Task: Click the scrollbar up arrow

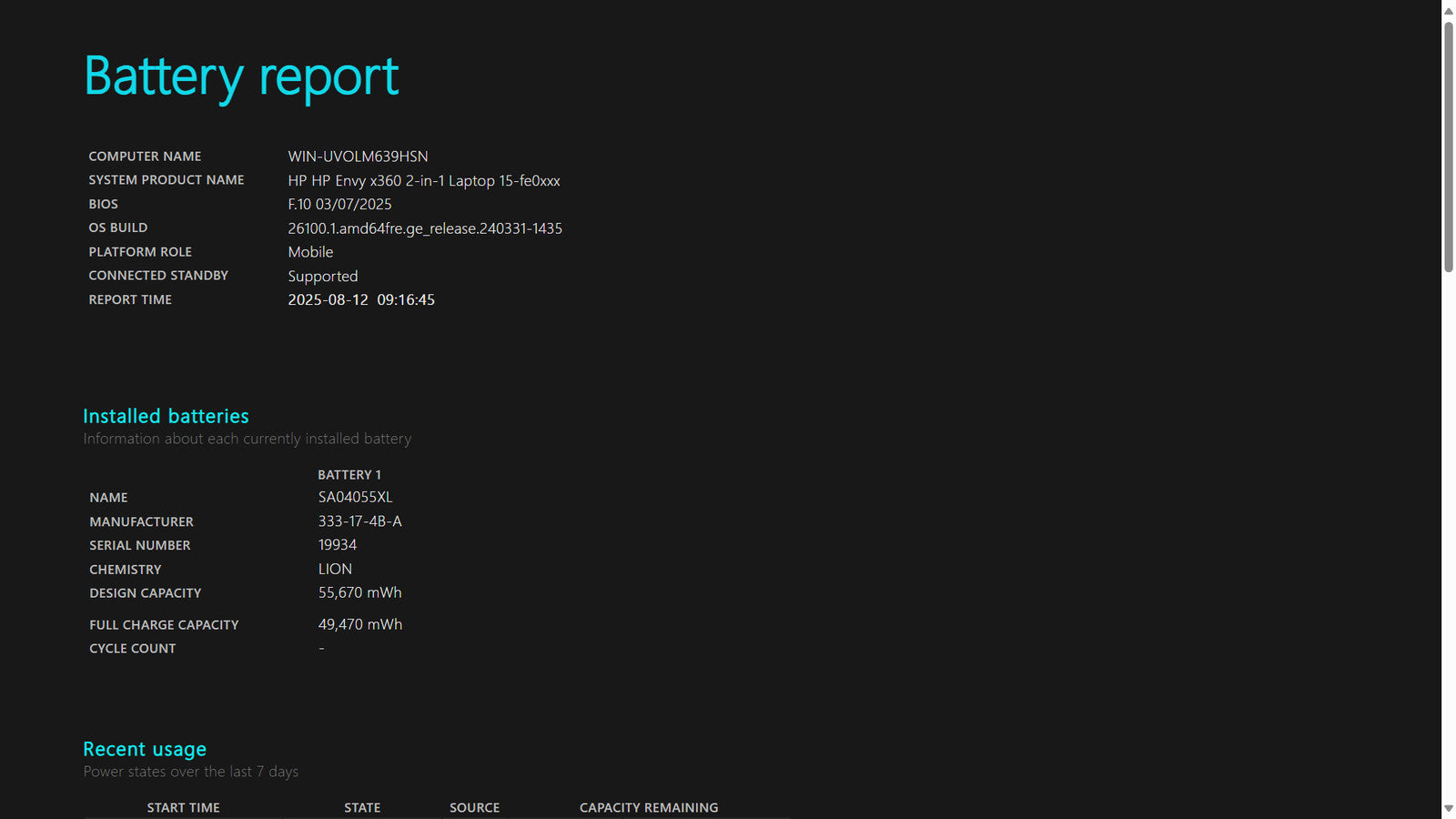Action: click(1448, 11)
